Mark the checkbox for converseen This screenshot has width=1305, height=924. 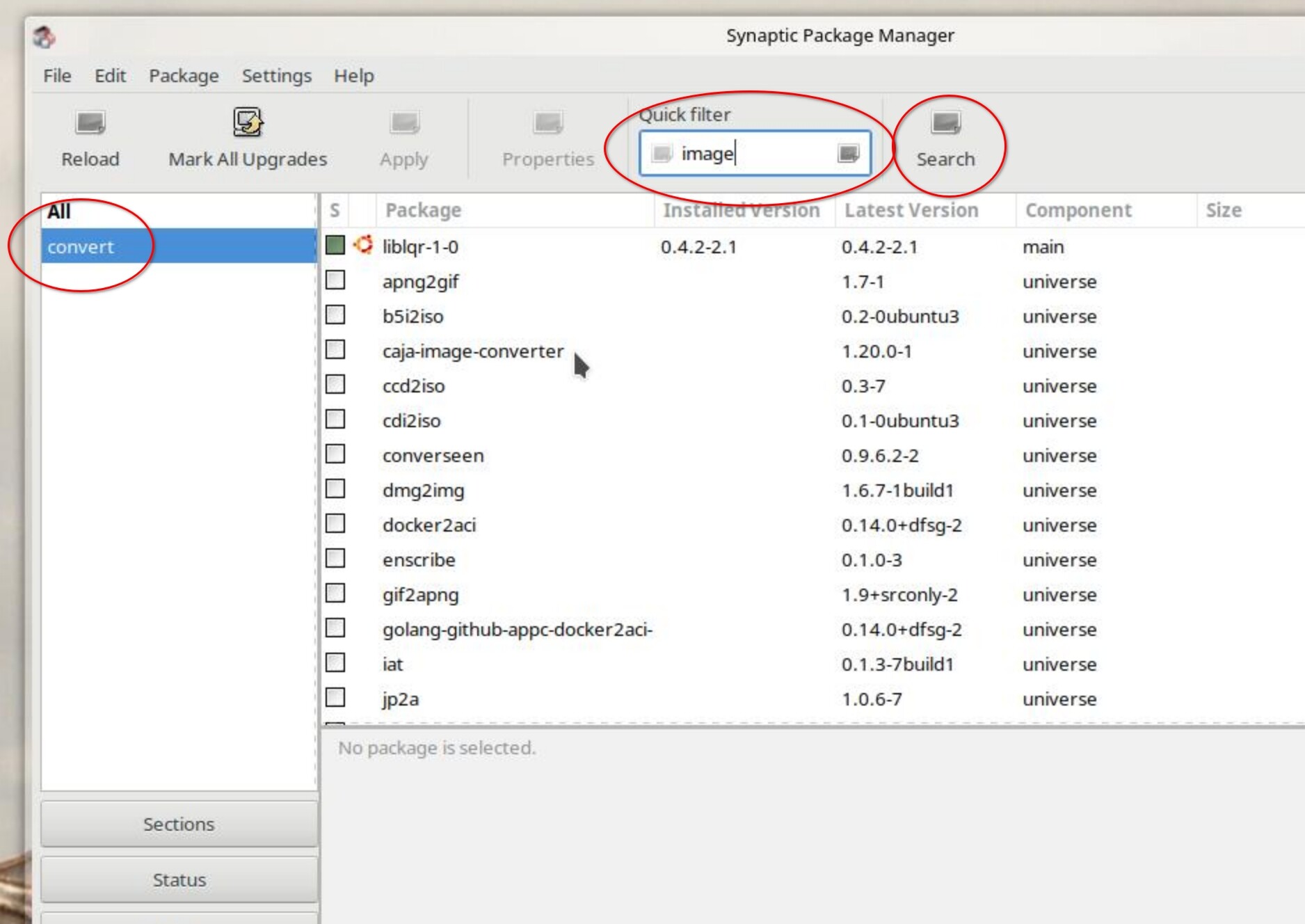pyautogui.click(x=335, y=454)
